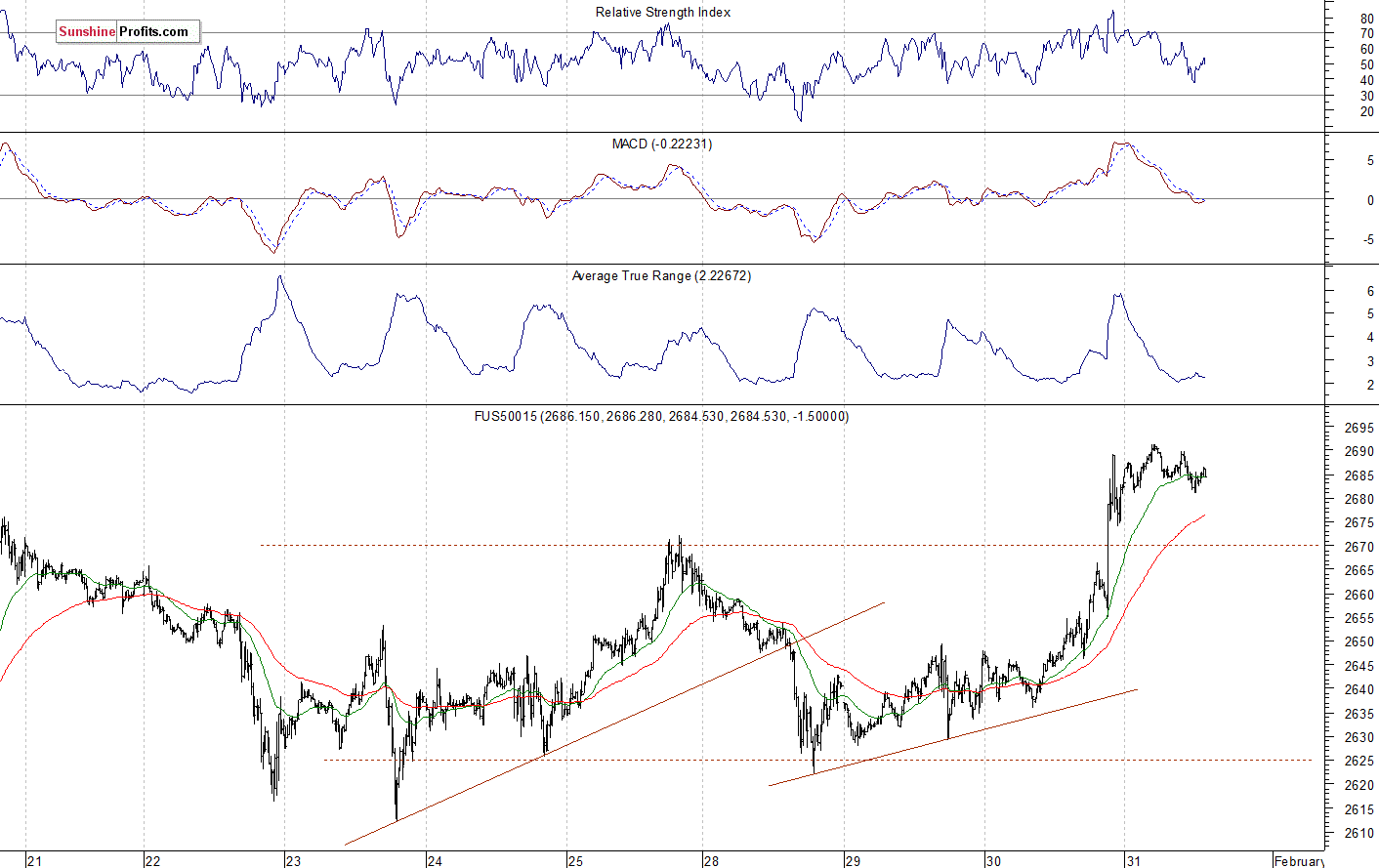This screenshot has width=1379, height=868.
Task: Click the RSI 80 axis value
Action: click(1366, 19)
